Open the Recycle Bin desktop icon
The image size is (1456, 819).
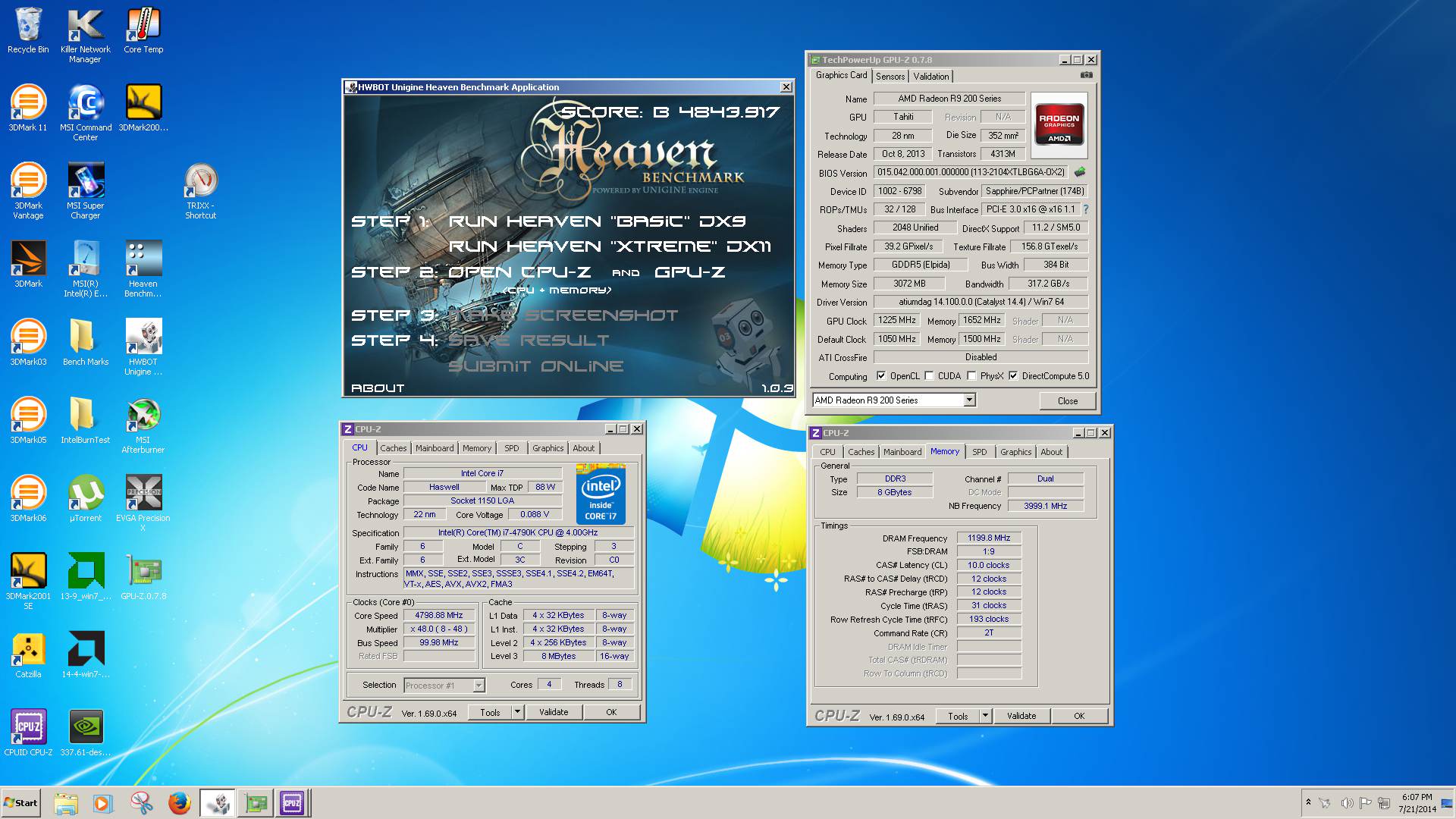pos(28,30)
